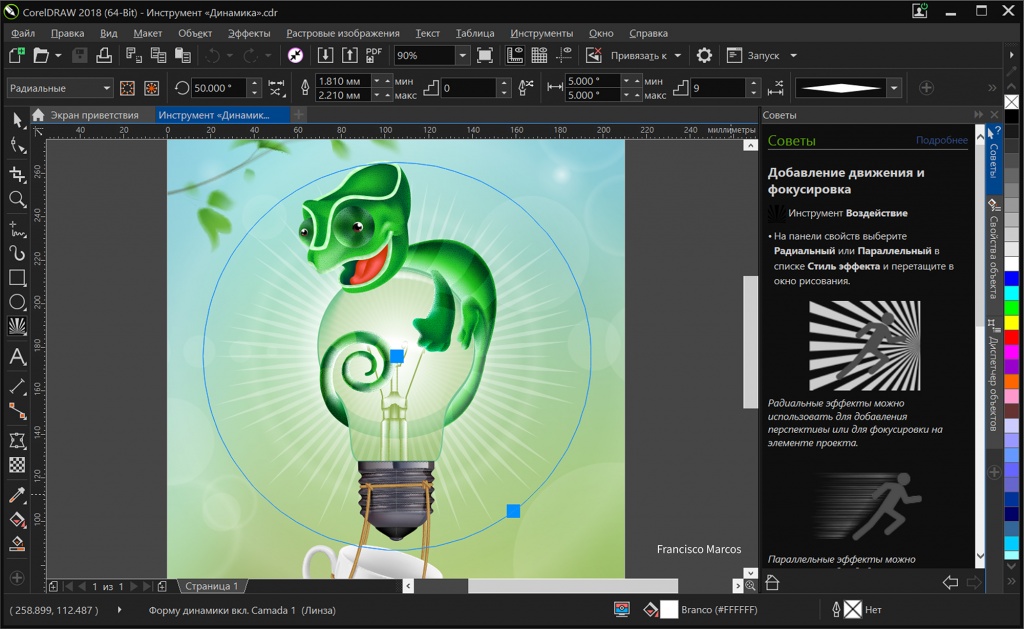Screen dimensions: 1024x629
Task: Toggle full-screen preview
Action: coord(485,56)
